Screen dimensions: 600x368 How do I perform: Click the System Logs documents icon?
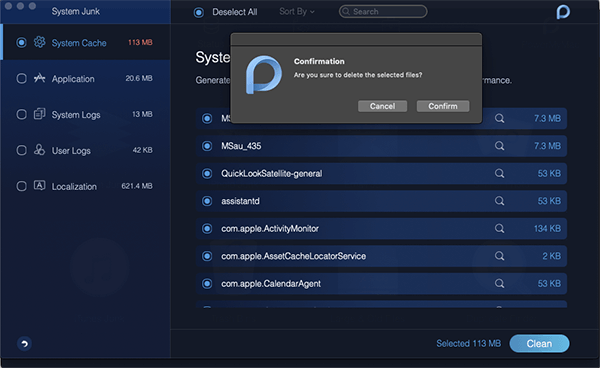[x=39, y=114]
